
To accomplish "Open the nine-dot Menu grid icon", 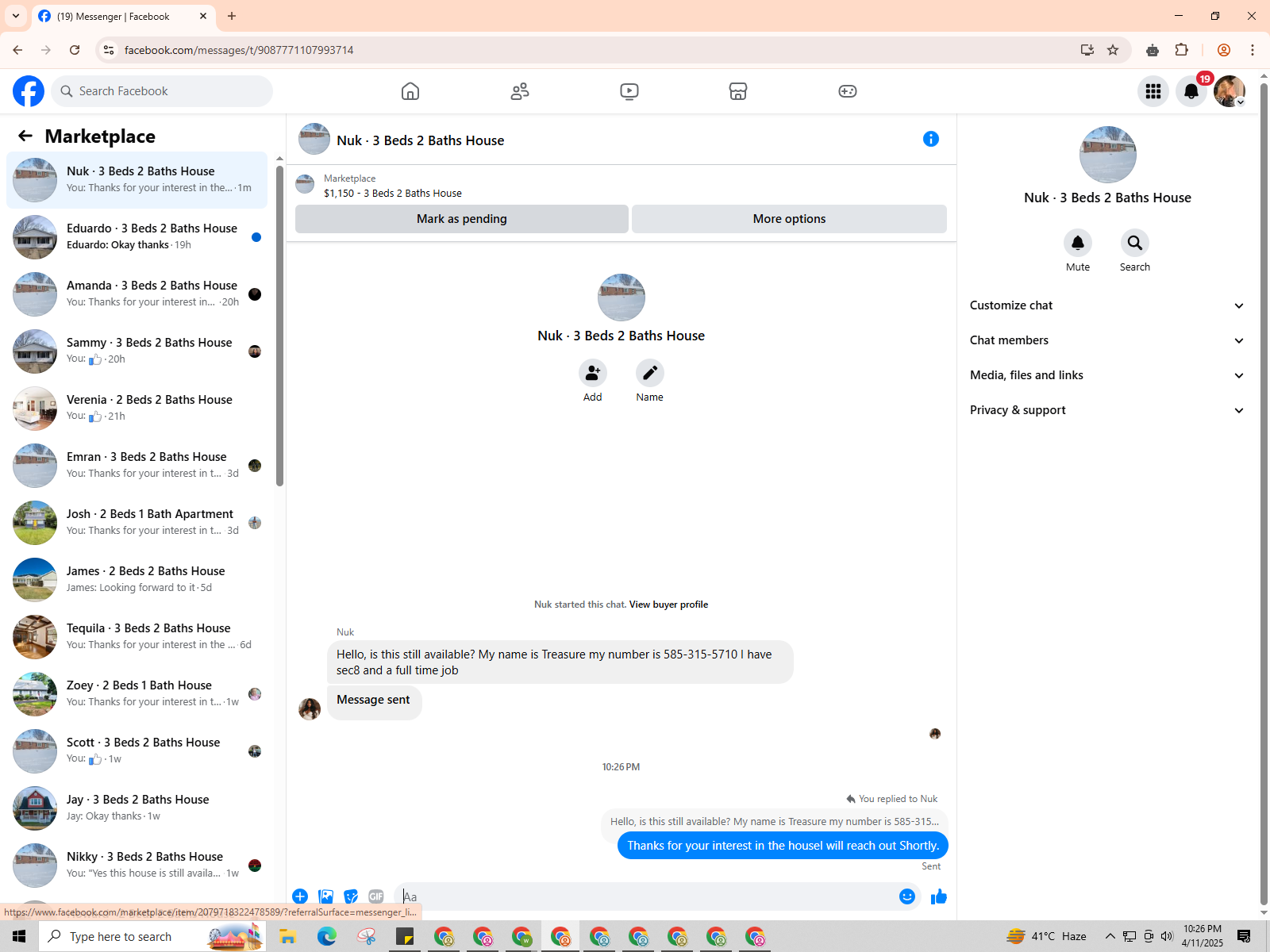I will point(1153,91).
